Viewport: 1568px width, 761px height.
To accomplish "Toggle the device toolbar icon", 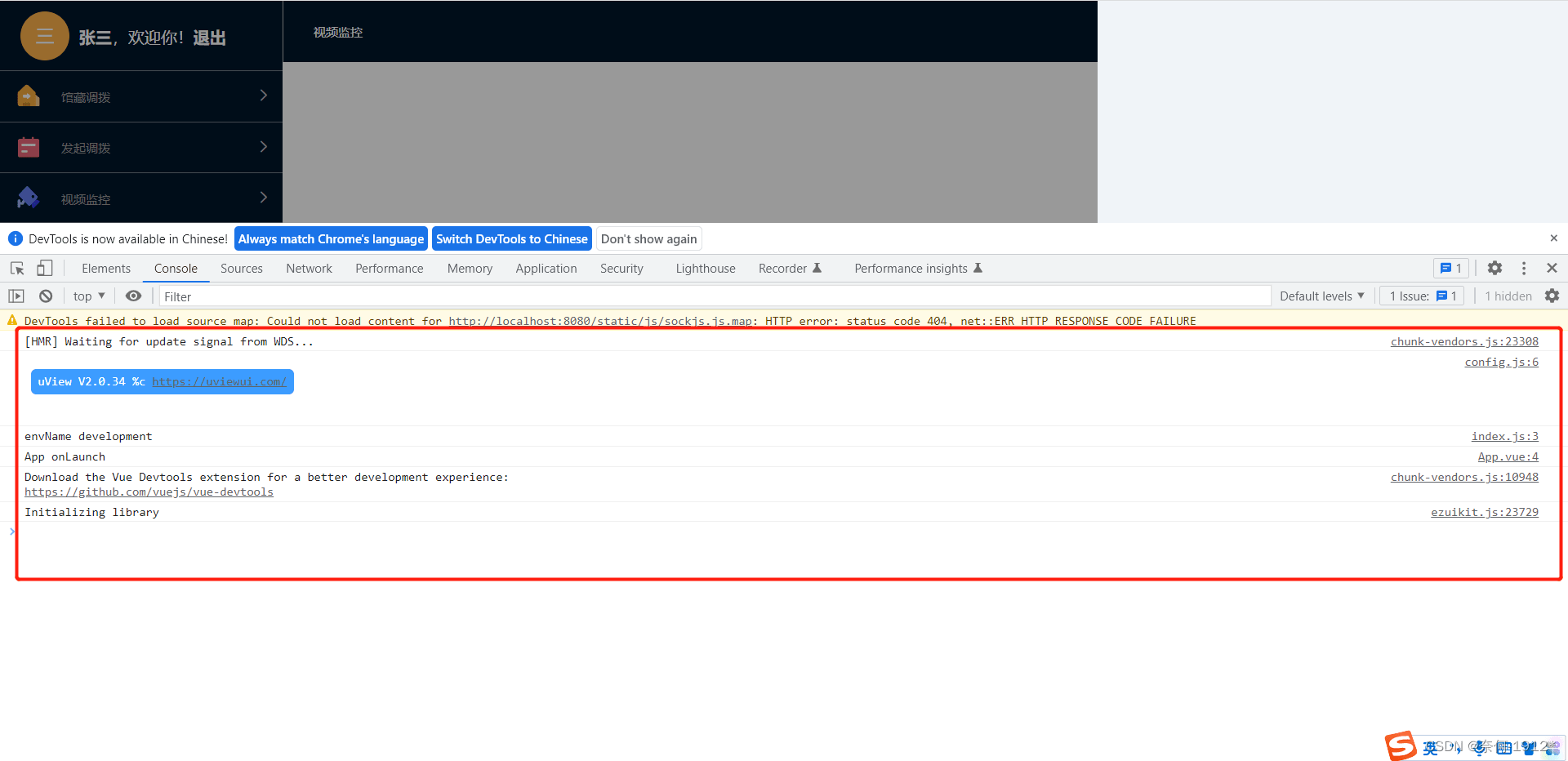I will pyautogui.click(x=45, y=268).
